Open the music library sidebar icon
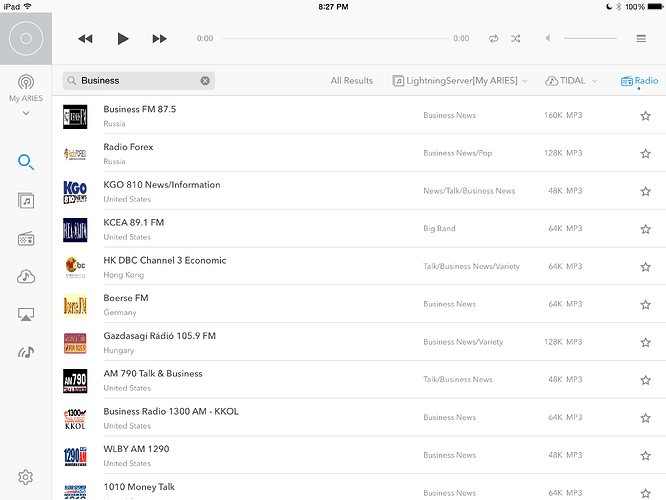The height and width of the screenshot is (500, 666). click(x=26, y=201)
